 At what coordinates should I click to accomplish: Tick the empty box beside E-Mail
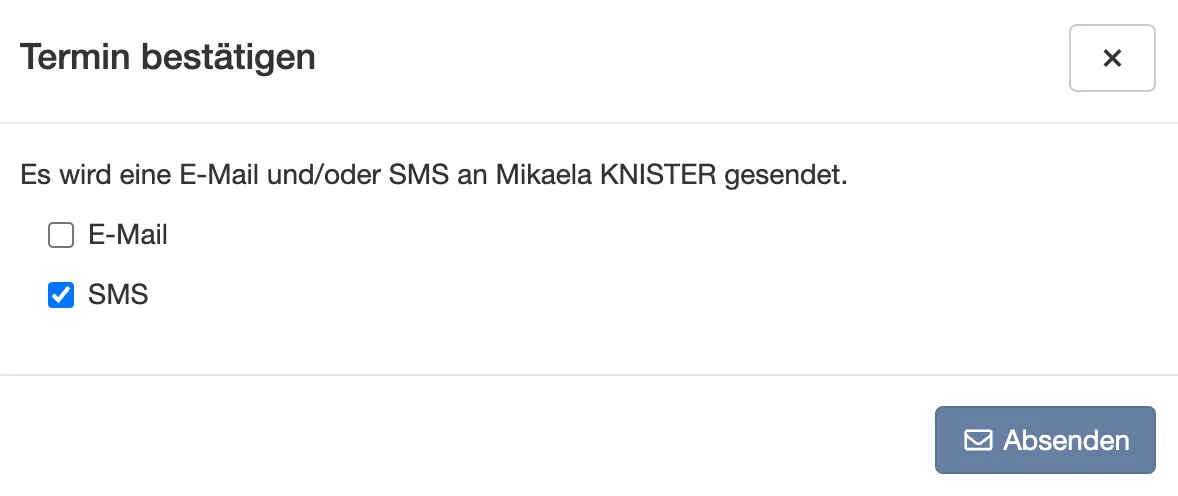point(61,235)
